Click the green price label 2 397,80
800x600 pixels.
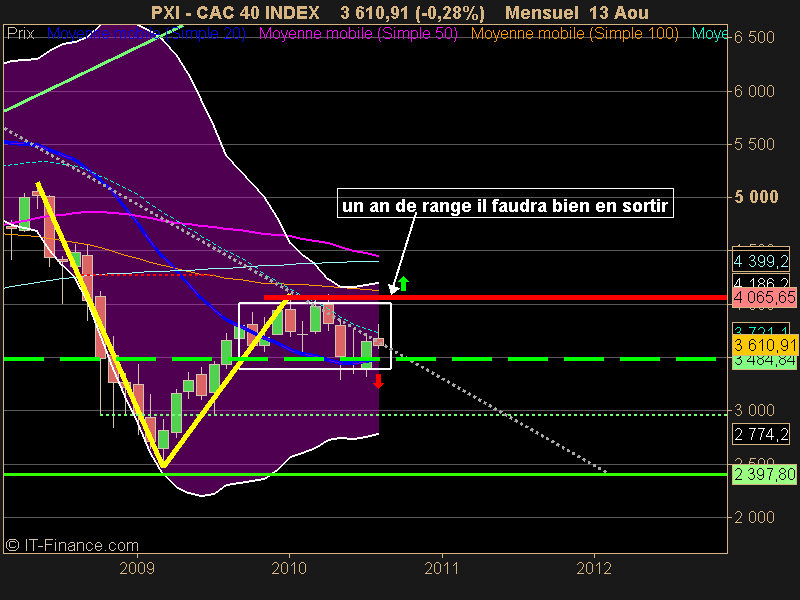point(764,474)
